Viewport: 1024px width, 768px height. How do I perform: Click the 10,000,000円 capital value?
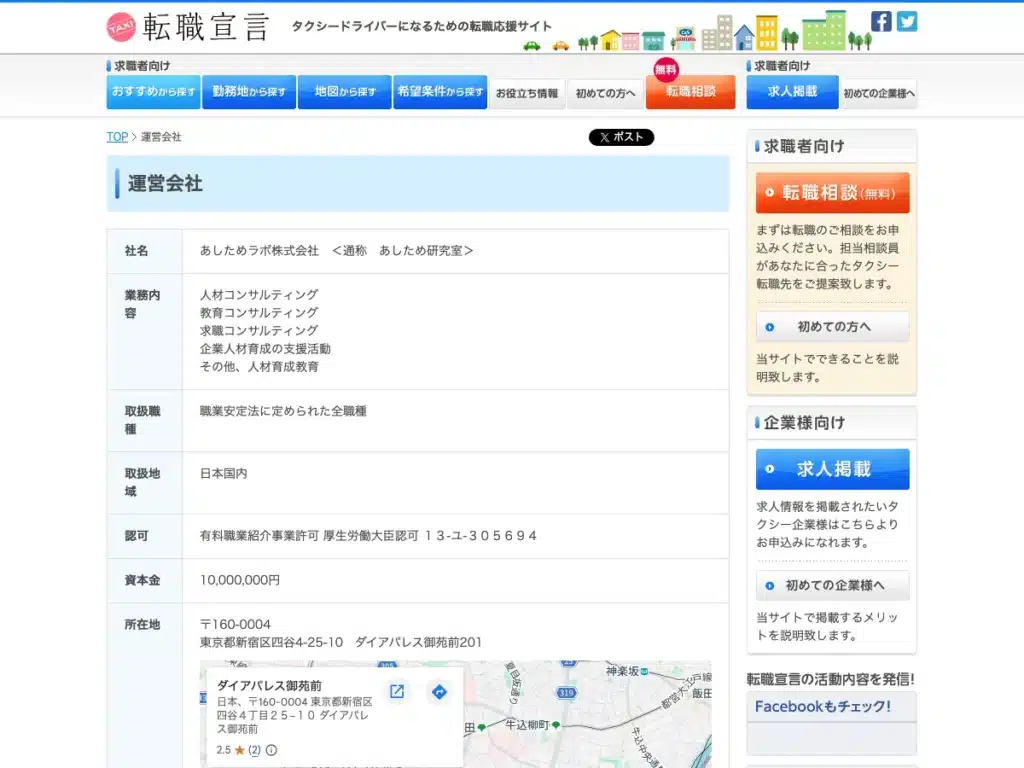[x=240, y=580]
